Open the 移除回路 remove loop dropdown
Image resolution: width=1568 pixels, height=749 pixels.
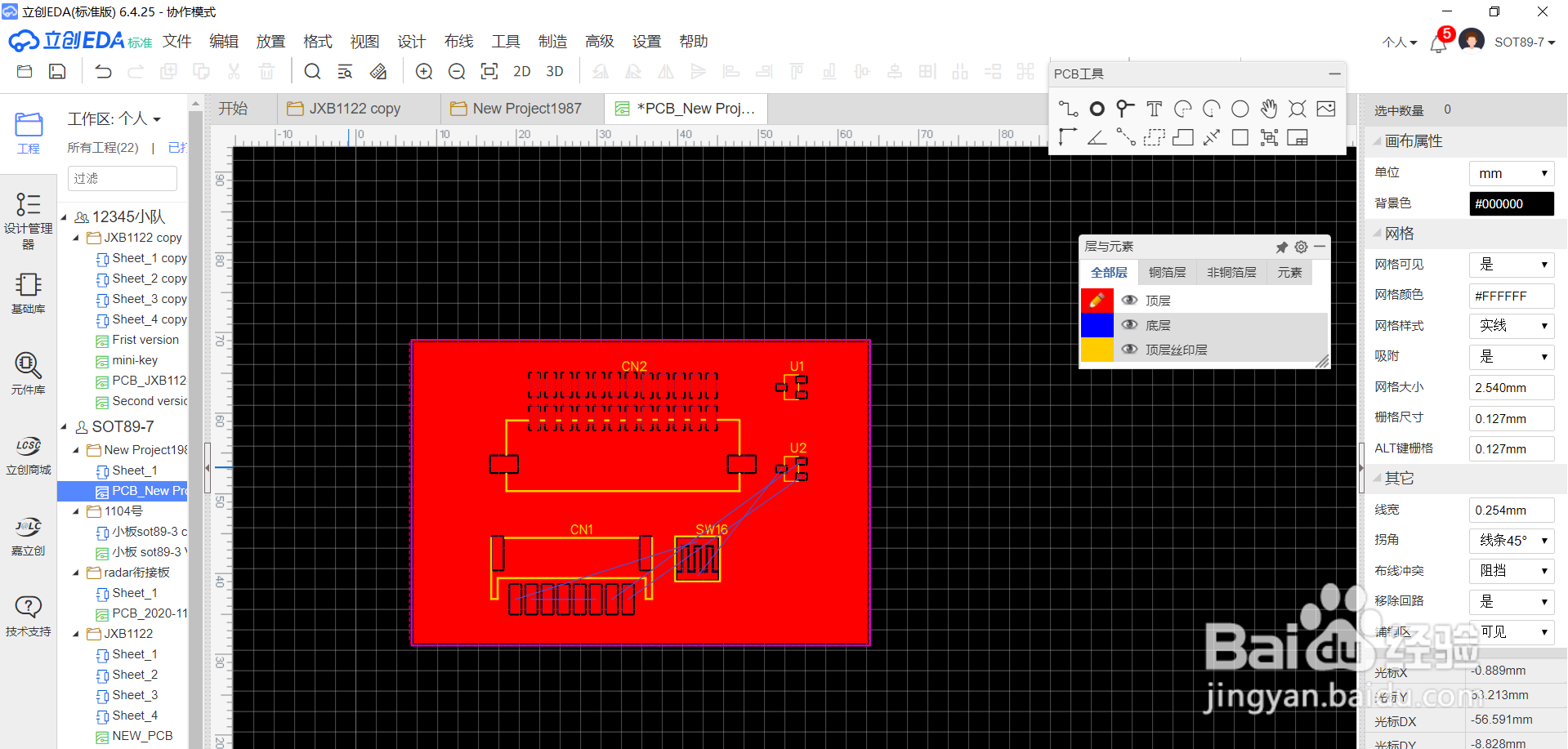(x=1512, y=601)
